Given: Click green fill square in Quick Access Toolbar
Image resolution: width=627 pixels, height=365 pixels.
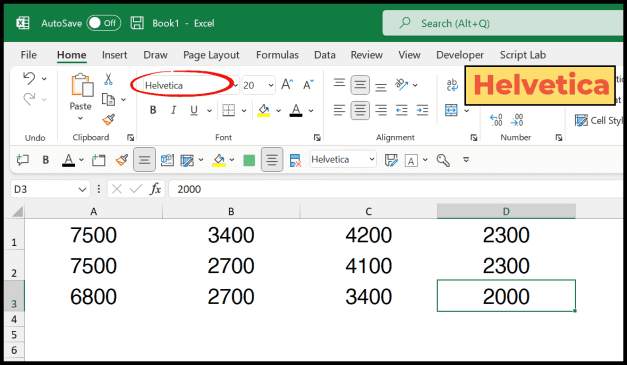Looking at the screenshot, I should 249,160.
